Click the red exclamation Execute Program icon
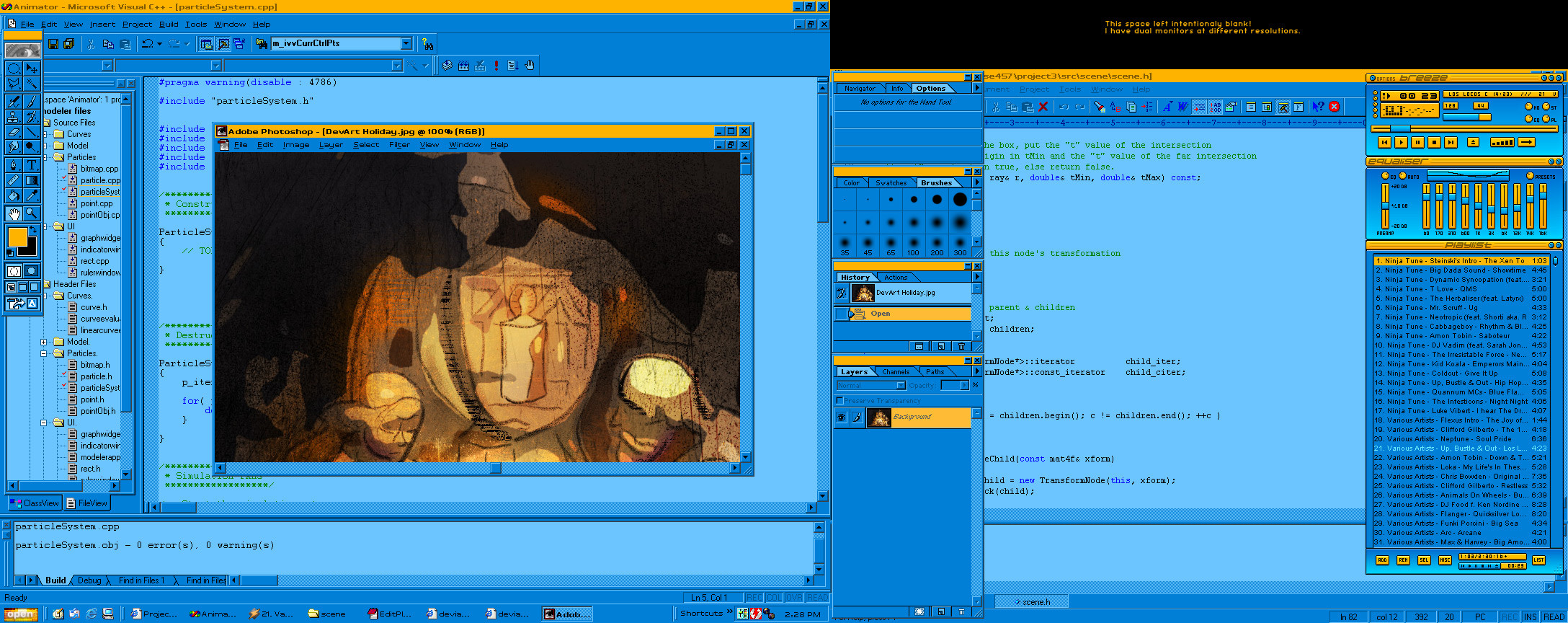This screenshot has width=1568, height=623. click(x=496, y=66)
